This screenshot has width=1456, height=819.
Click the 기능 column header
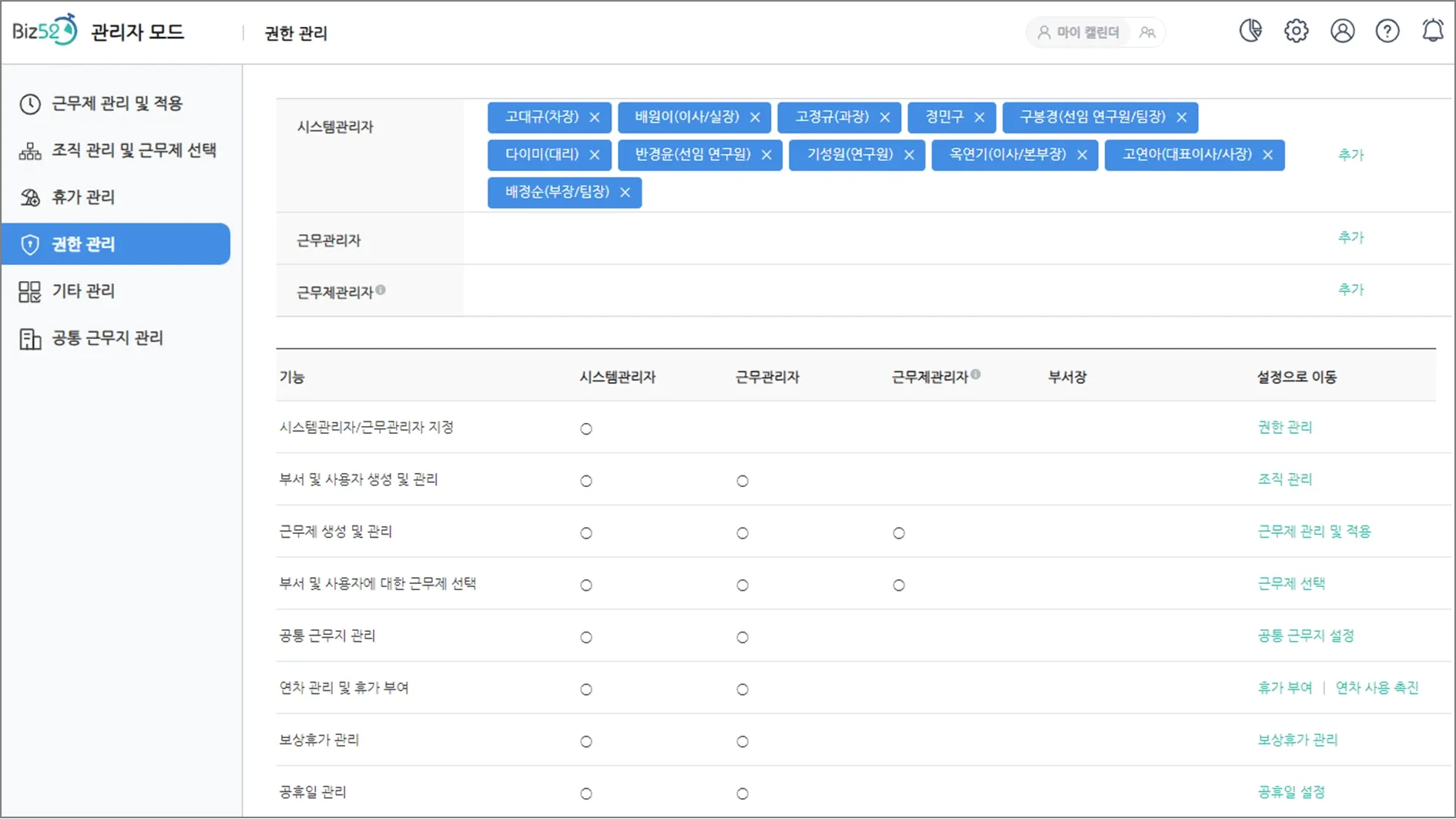(x=292, y=378)
